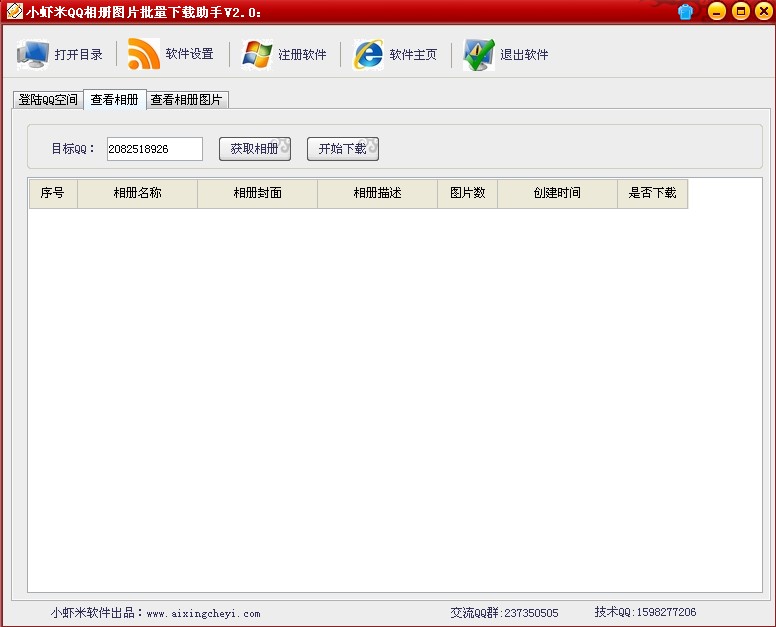Click the monitor icon for 打开目录
The height and width of the screenshot is (627, 776).
point(33,54)
